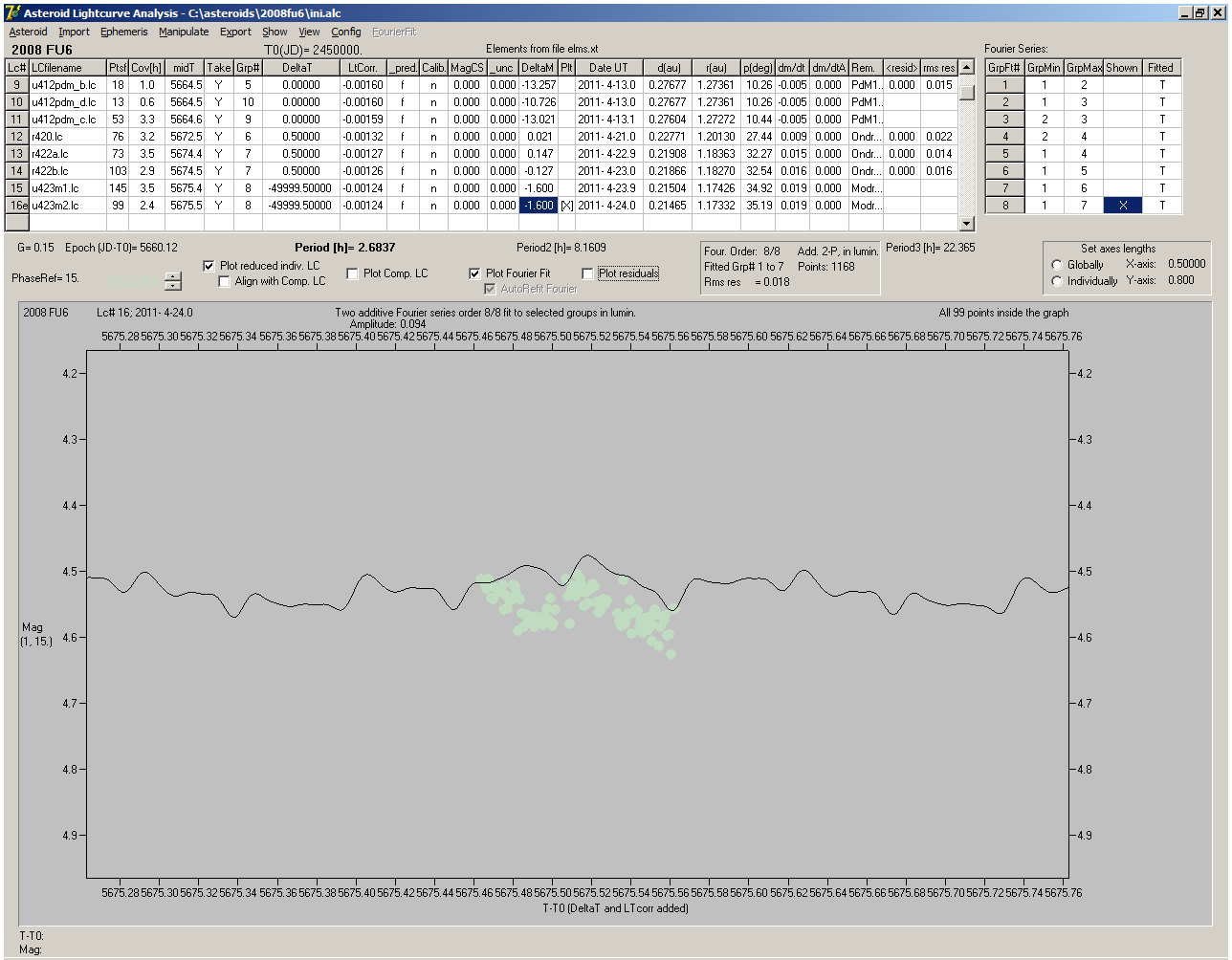Select Fourier series group row 4
This screenshot has width=1232, height=960.
[1005, 137]
